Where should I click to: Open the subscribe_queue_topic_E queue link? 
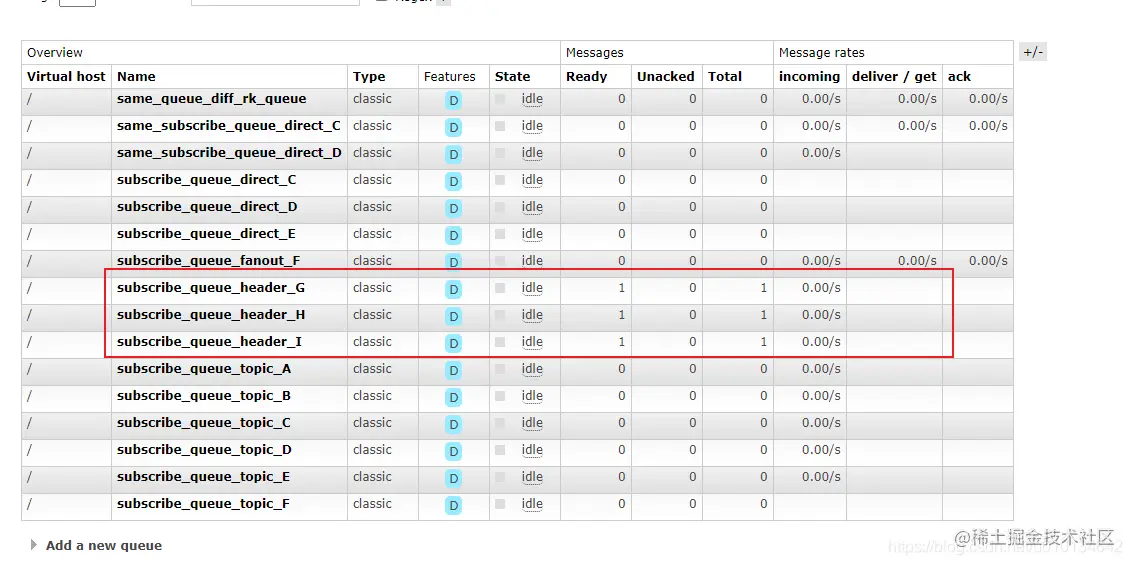point(204,477)
